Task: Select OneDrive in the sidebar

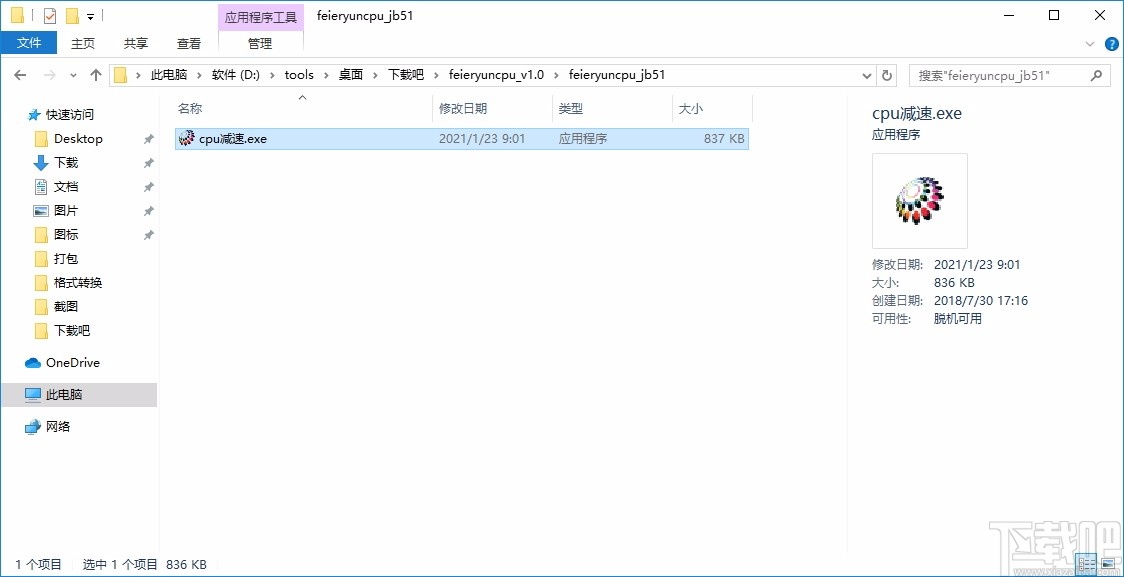Action: pyautogui.click(x=70, y=362)
